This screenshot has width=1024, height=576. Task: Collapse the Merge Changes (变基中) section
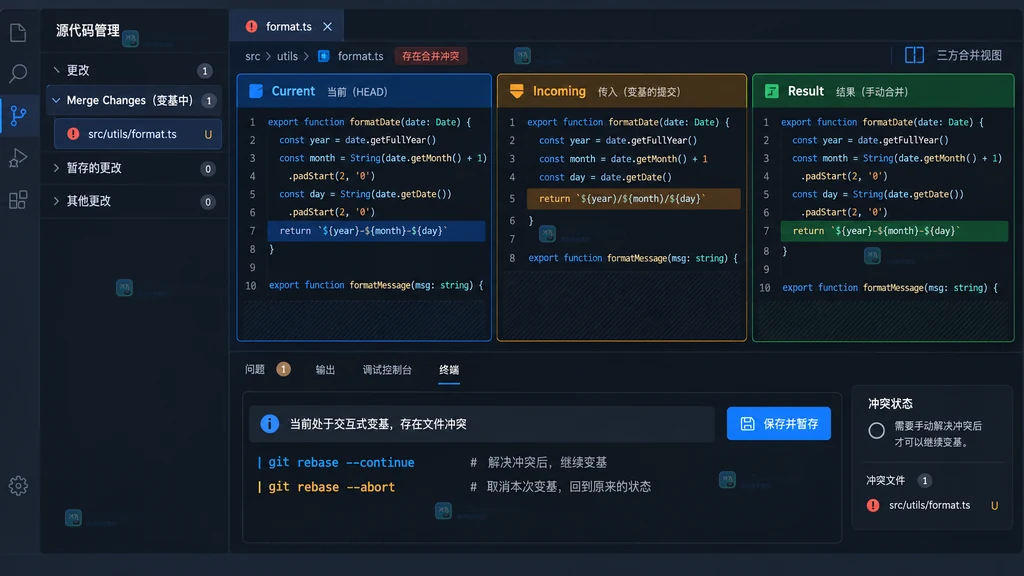pos(56,101)
